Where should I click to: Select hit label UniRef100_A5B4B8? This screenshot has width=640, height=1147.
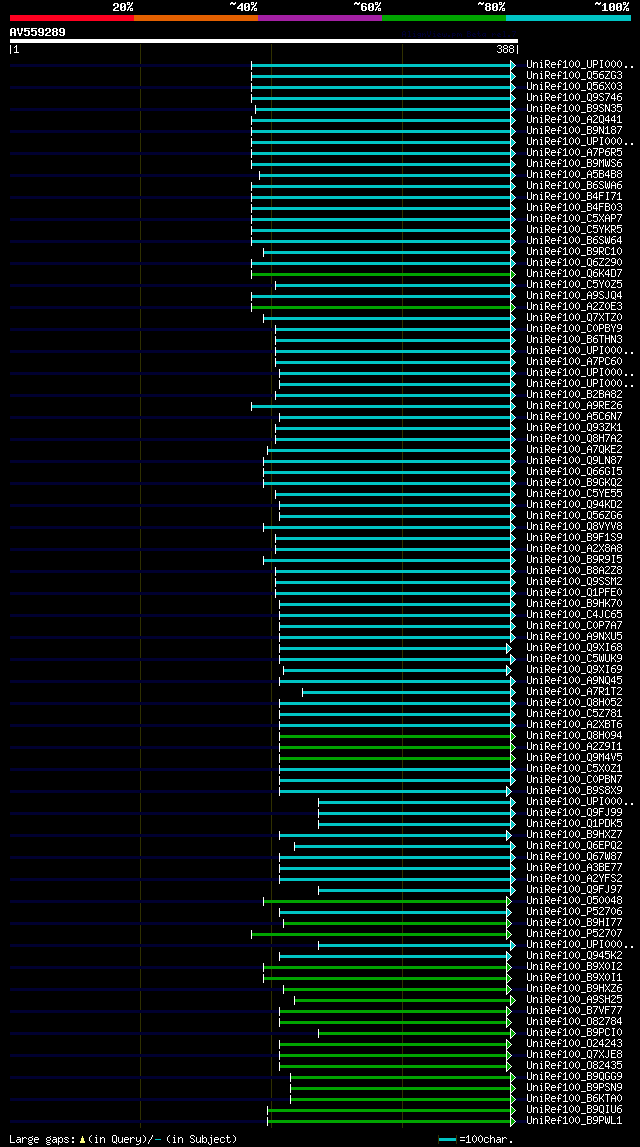(x=574, y=174)
